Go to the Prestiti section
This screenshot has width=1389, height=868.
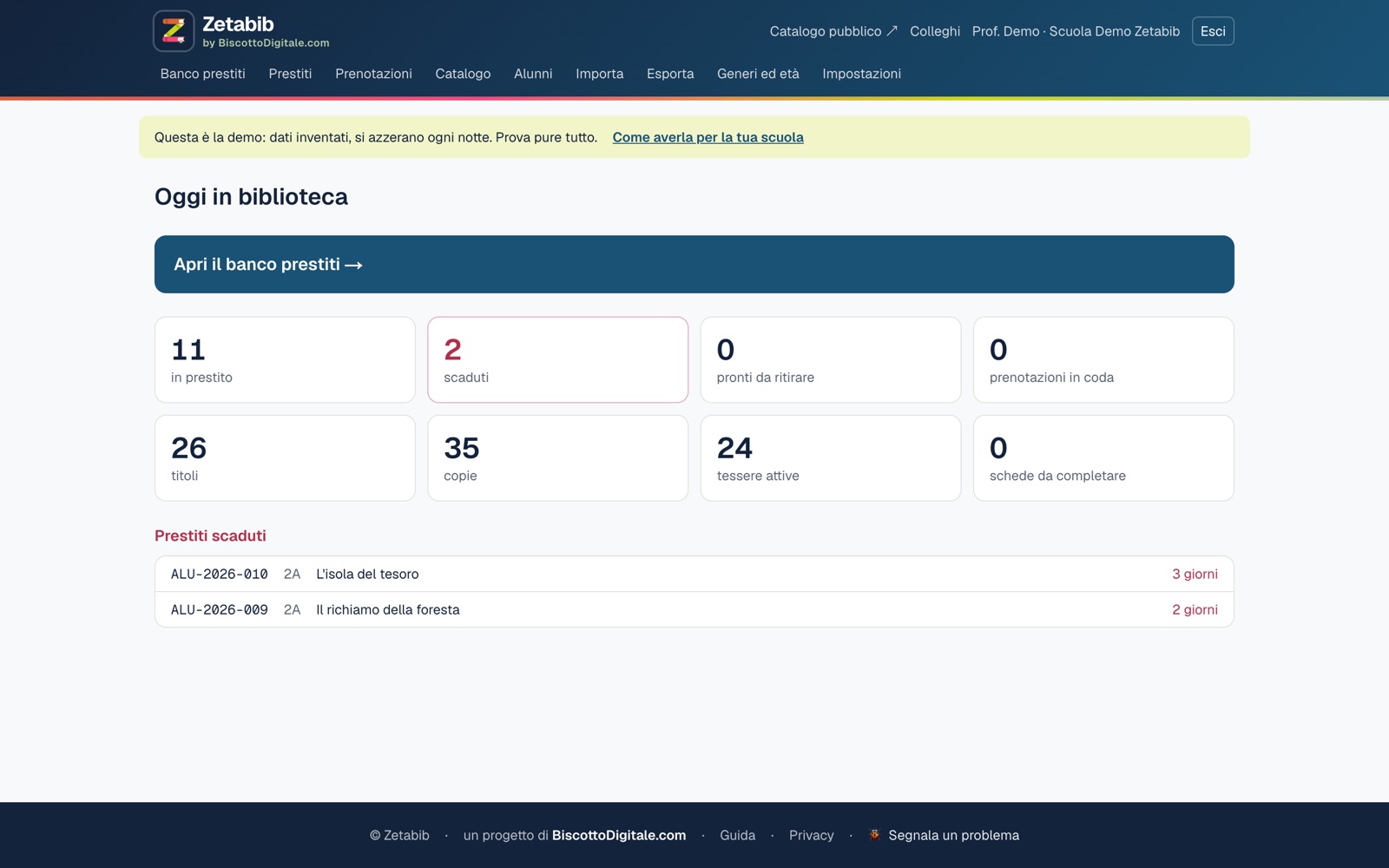pos(290,74)
